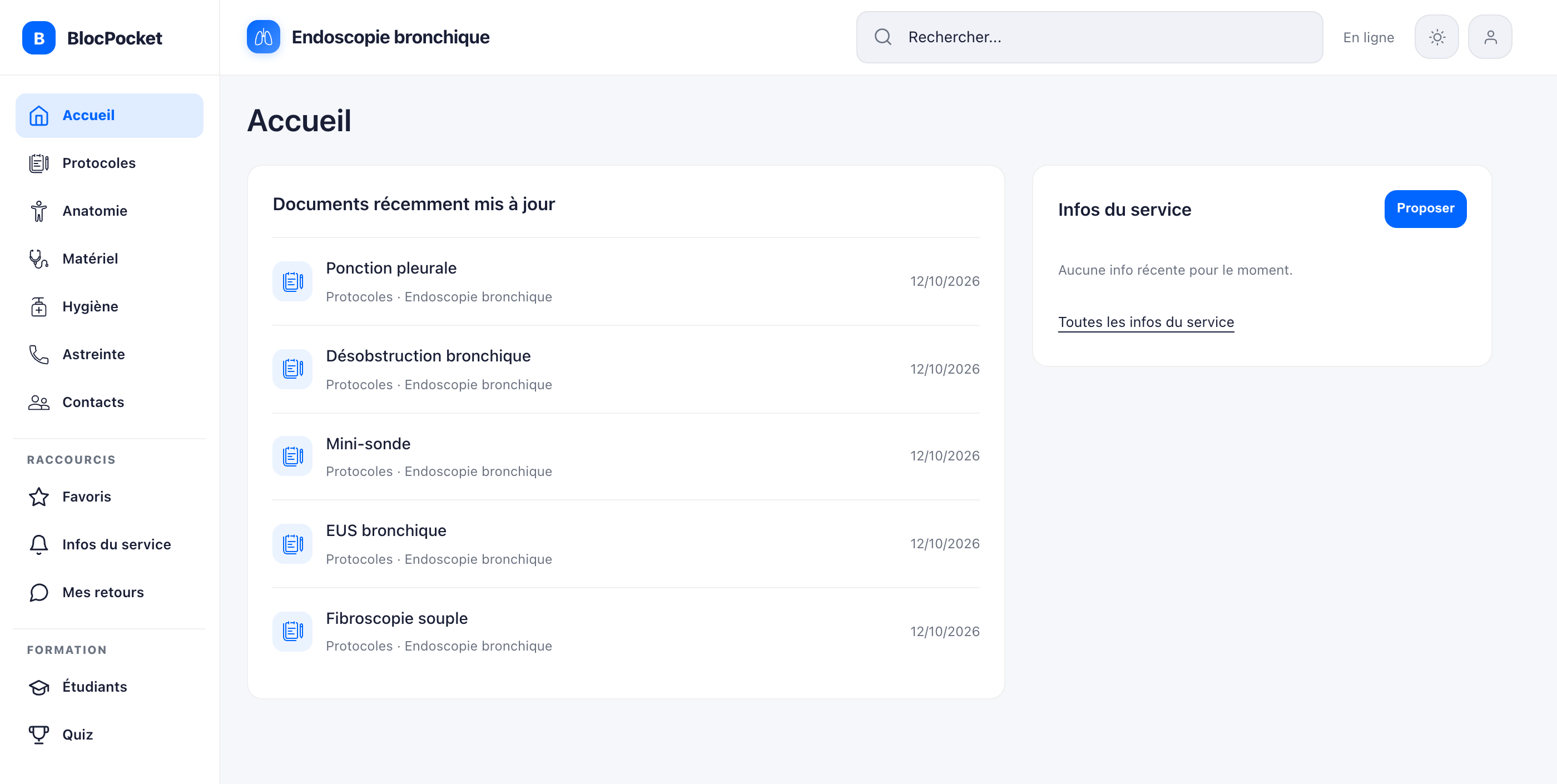Click the Favoris star icon
The width and height of the screenshot is (1557, 784).
(x=39, y=497)
